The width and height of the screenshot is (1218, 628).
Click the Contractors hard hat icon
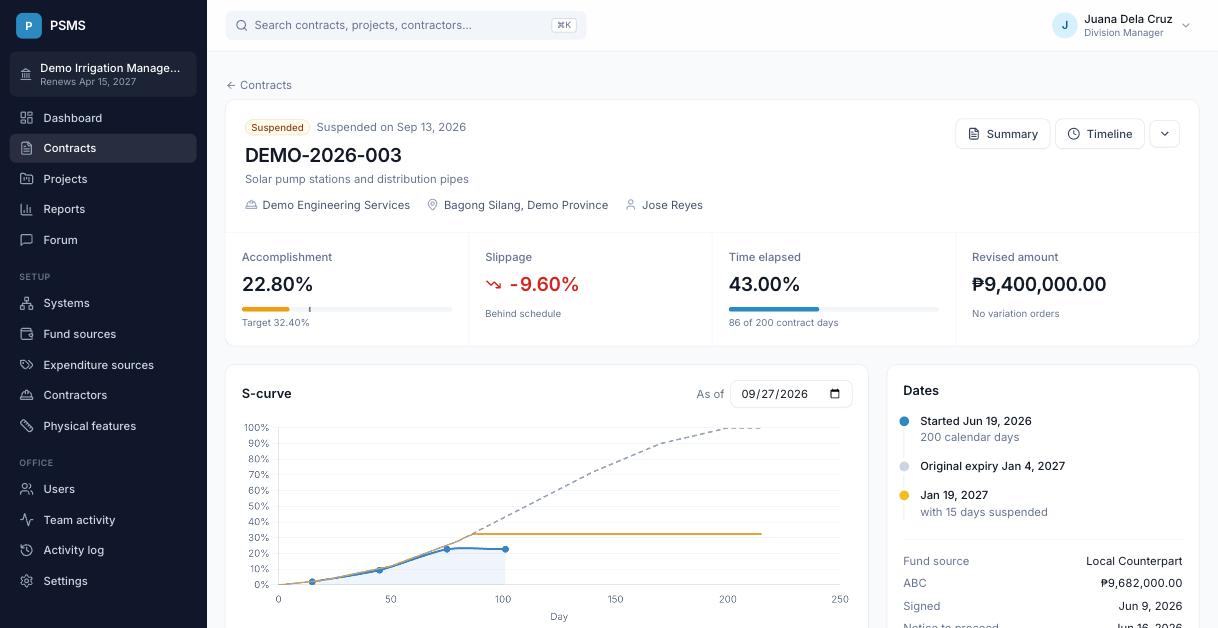point(27,395)
